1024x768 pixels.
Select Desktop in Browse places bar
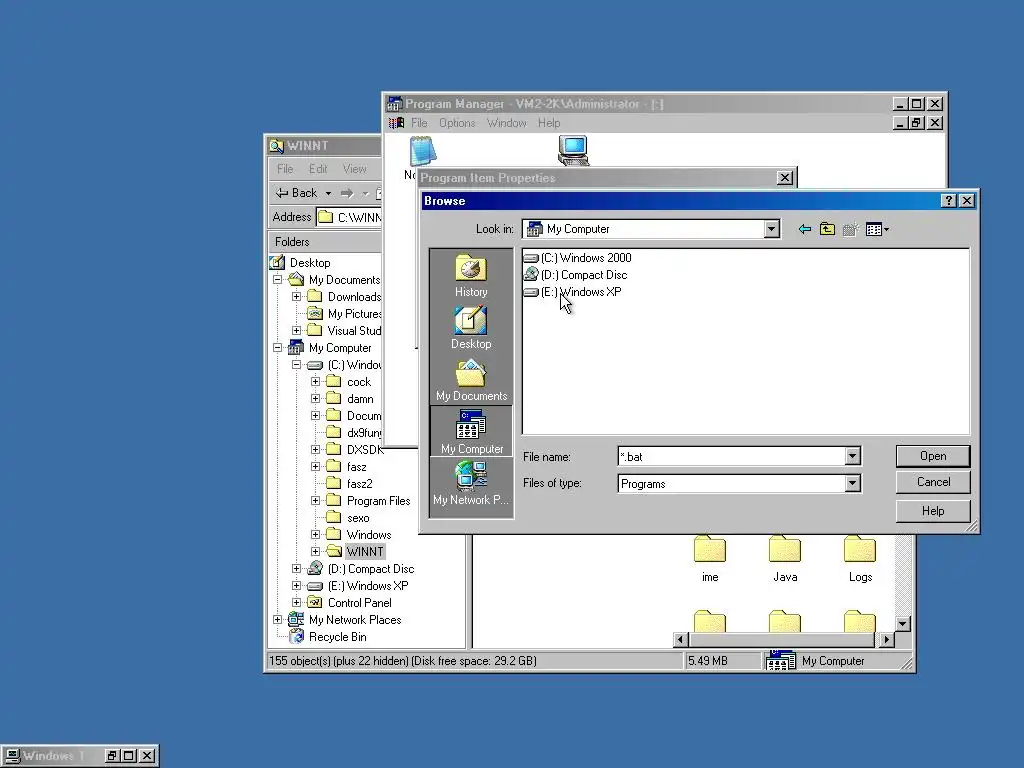471,328
